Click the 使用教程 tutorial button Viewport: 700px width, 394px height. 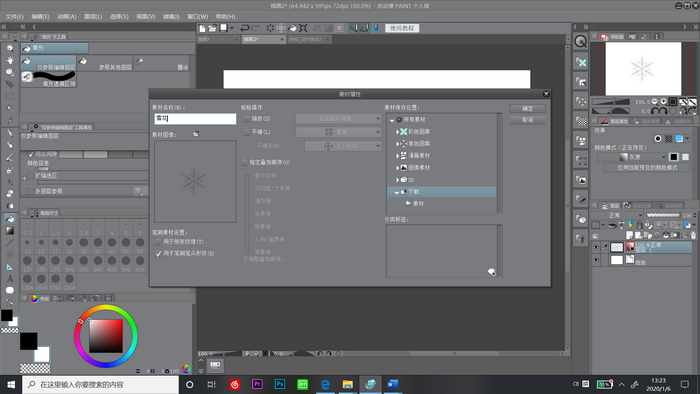(x=402, y=28)
